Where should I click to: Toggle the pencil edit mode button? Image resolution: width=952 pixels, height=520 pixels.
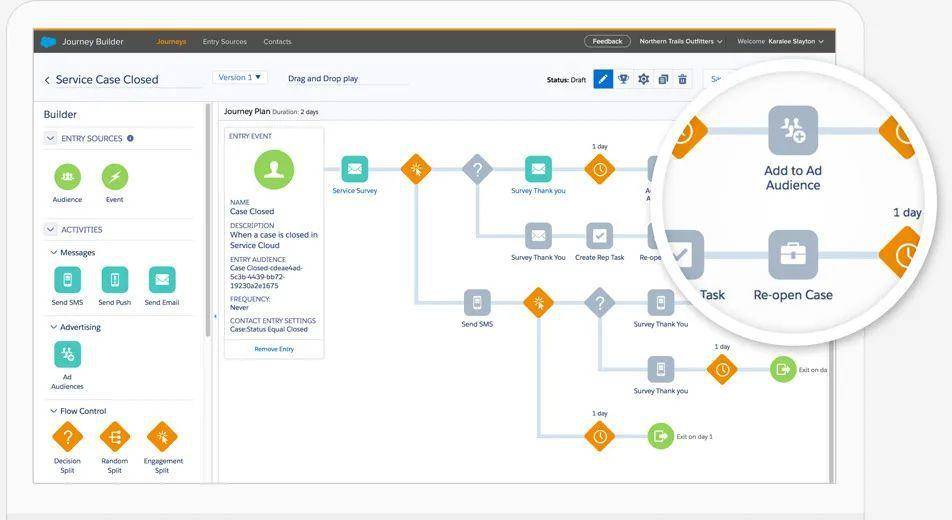(x=603, y=79)
